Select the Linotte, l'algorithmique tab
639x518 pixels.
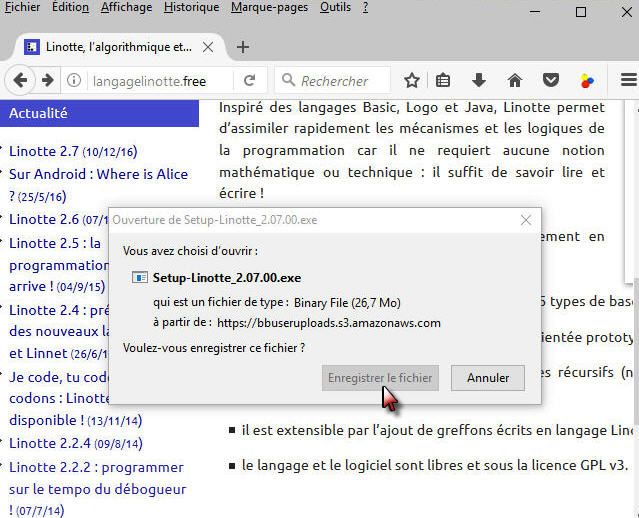pyautogui.click(x=118, y=47)
